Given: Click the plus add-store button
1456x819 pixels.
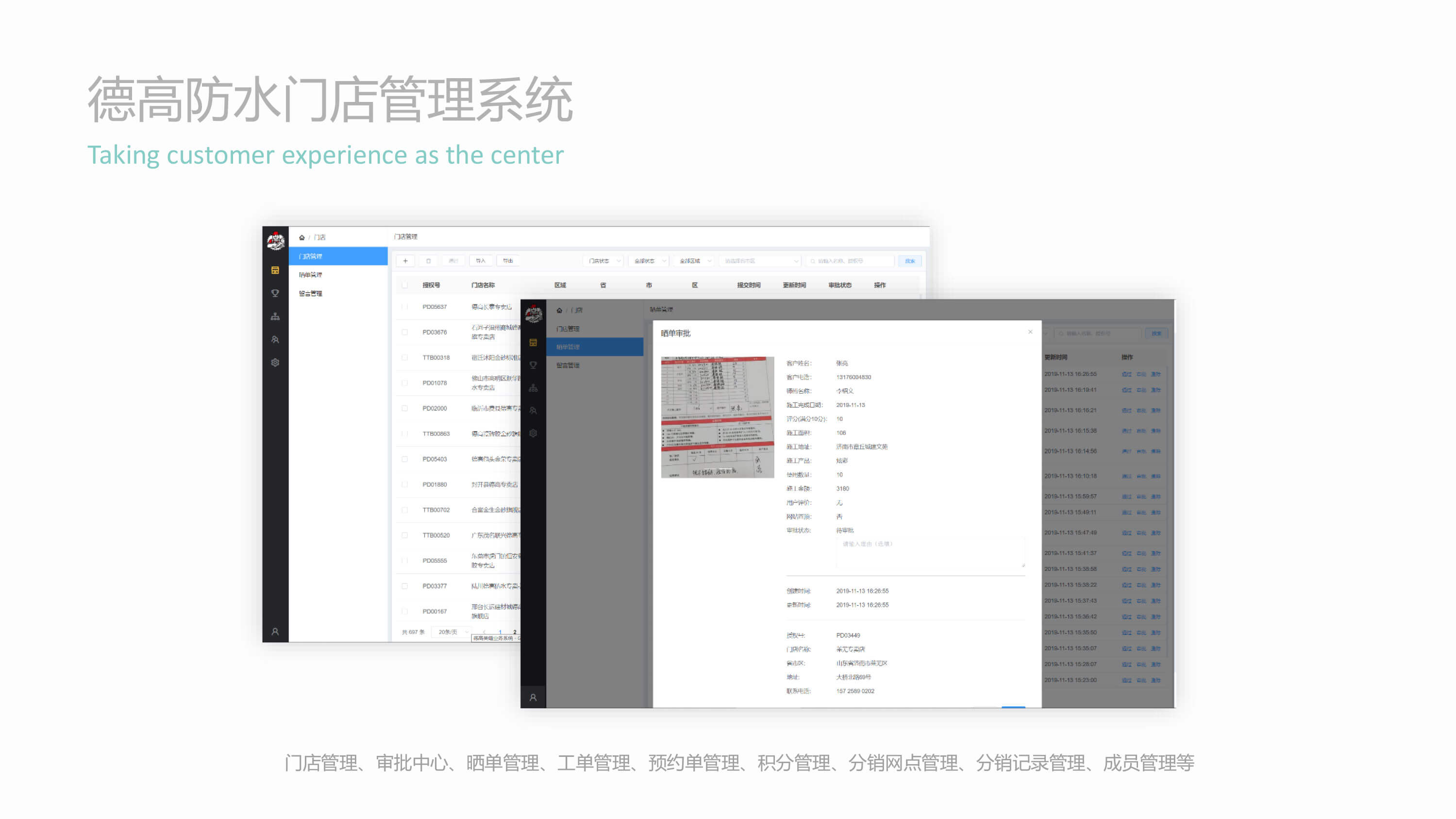Looking at the screenshot, I should tap(405, 261).
